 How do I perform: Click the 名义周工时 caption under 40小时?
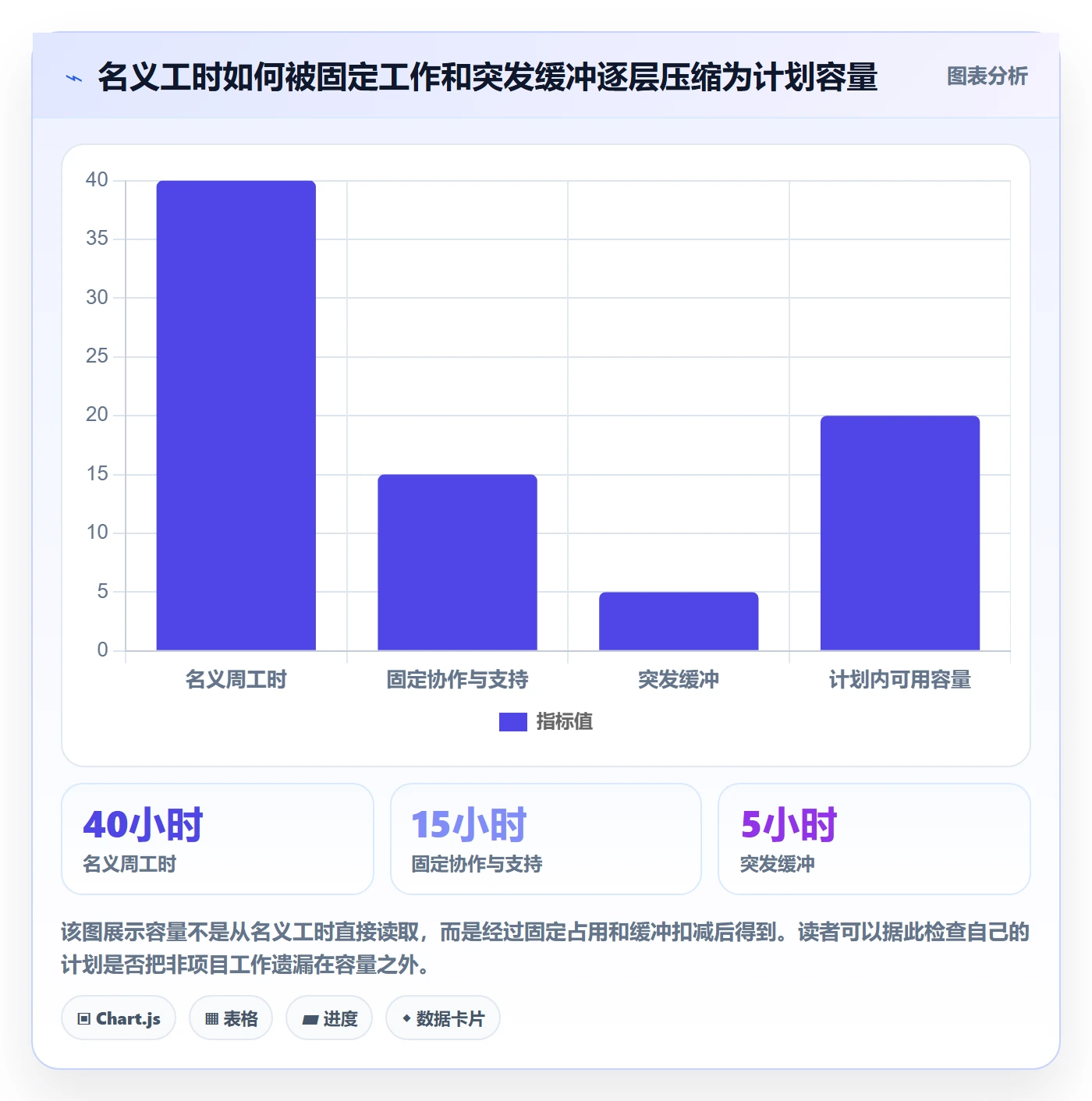pyautogui.click(x=129, y=864)
